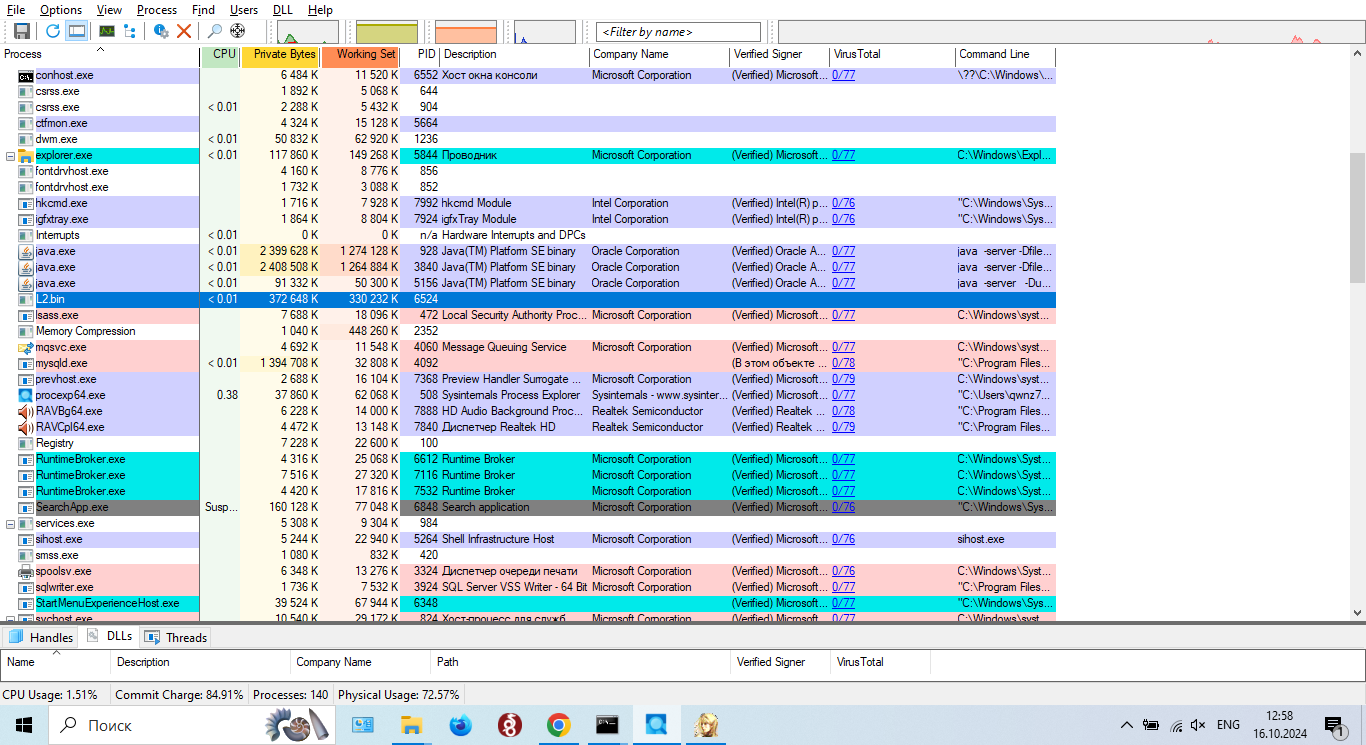1366x745 pixels.
Task: Open the yellow commit history graph
Action: click(x=387, y=32)
